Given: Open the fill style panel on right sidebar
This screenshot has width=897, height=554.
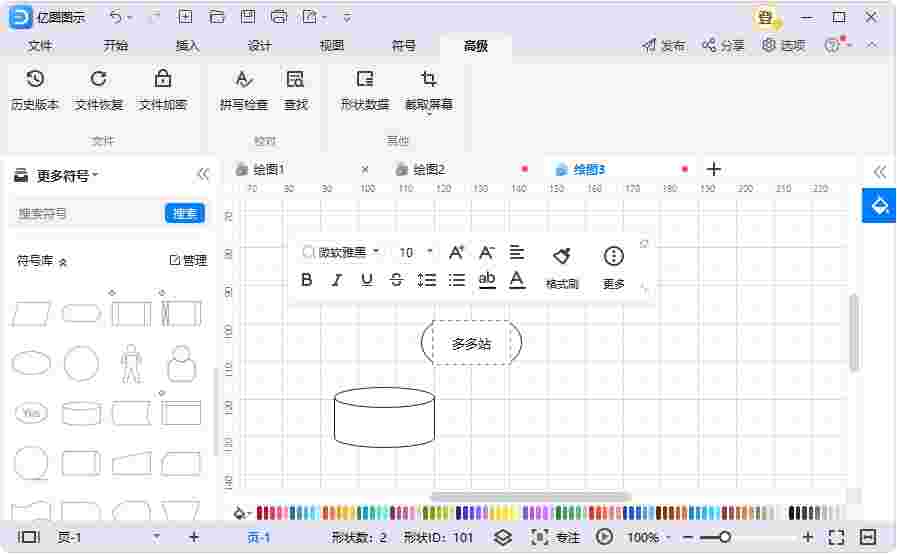Looking at the screenshot, I should coord(879,206).
